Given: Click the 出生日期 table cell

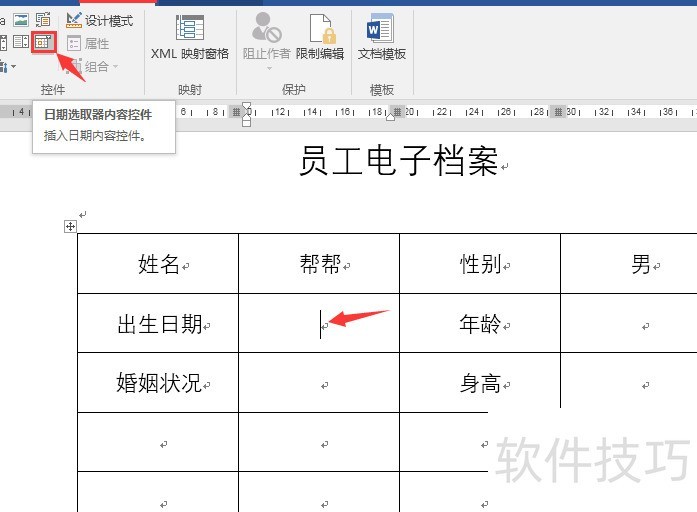Looking at the screenshot, I should tap(158, 323).
